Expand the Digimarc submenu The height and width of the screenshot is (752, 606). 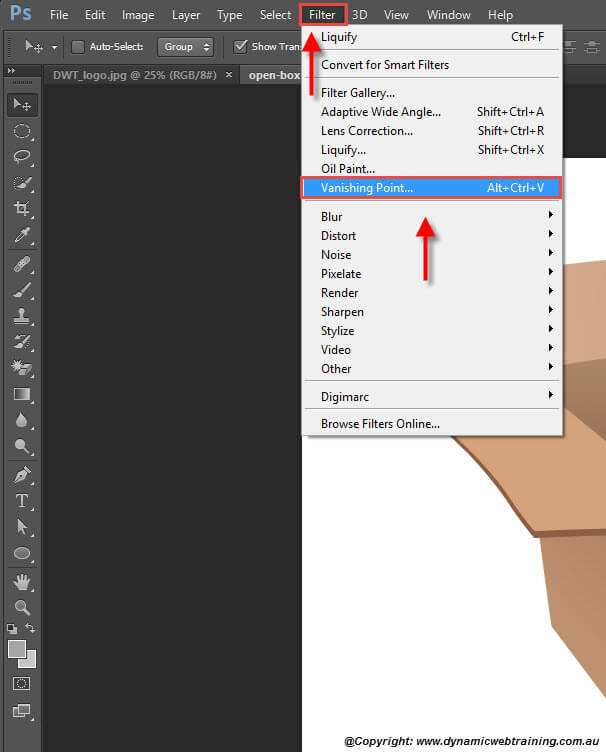click(x=432, y=397)
